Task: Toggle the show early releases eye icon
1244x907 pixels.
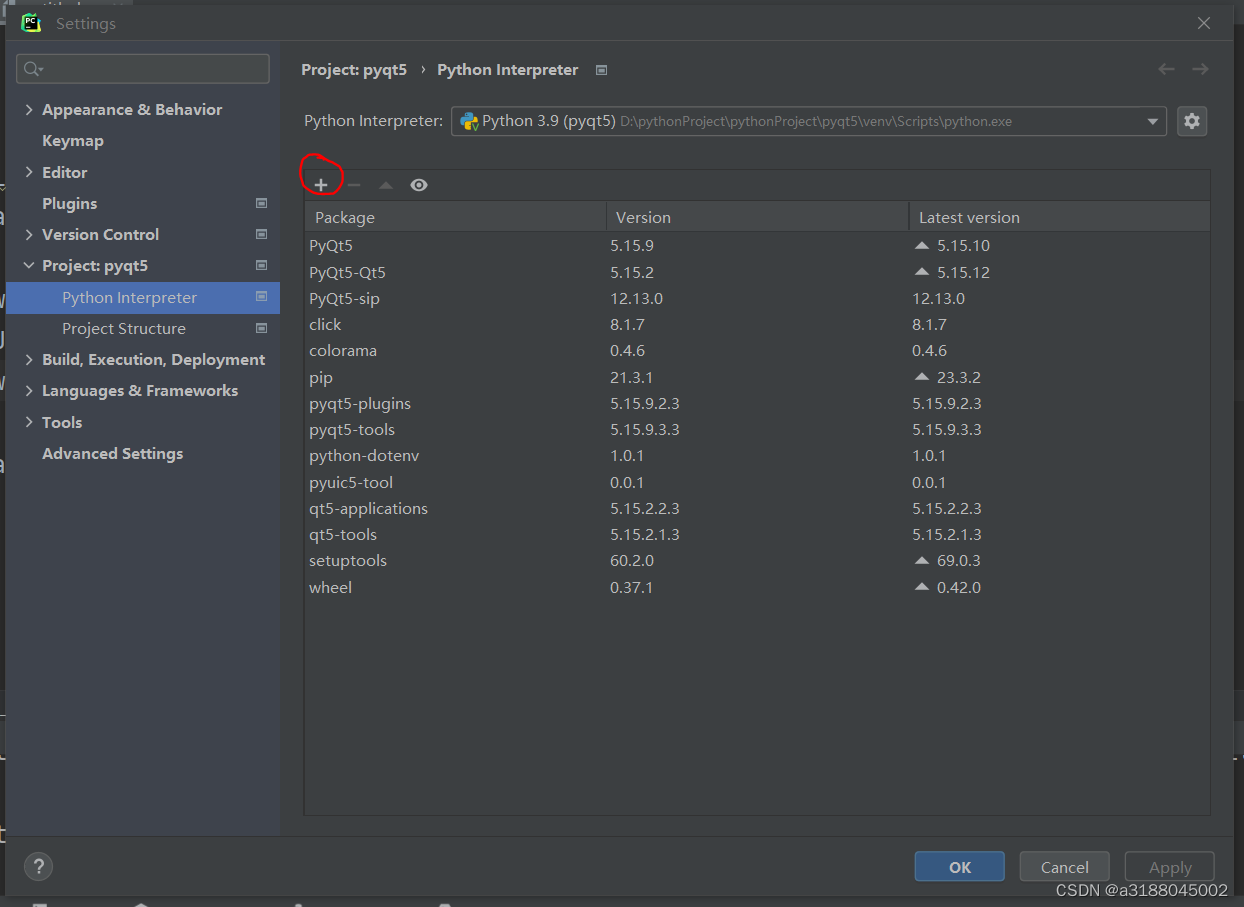Action: click(419, 185)
